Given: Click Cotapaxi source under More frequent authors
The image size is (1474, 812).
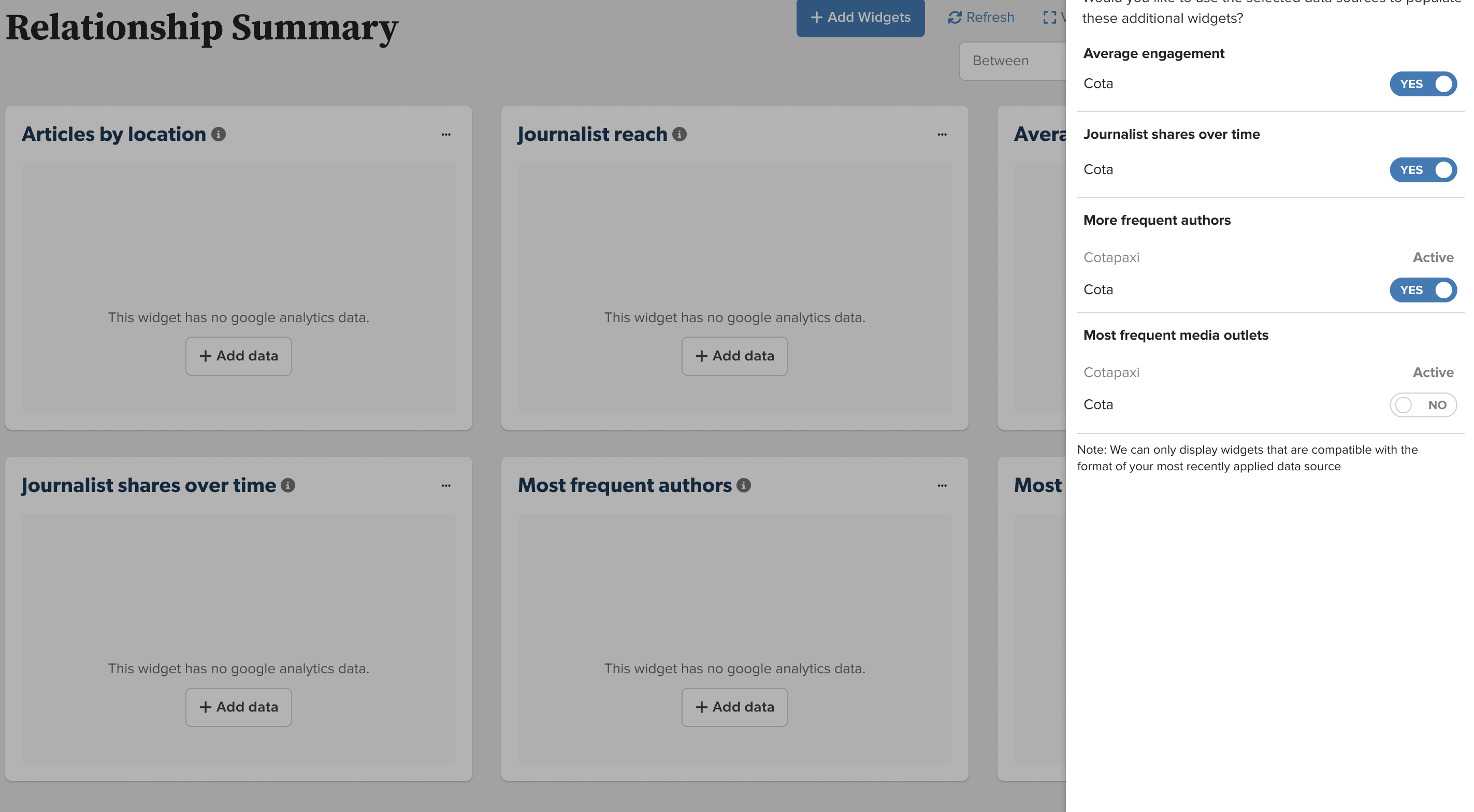Looking at the screenshot, I should pyautogui.click(x=1111, y=257).
